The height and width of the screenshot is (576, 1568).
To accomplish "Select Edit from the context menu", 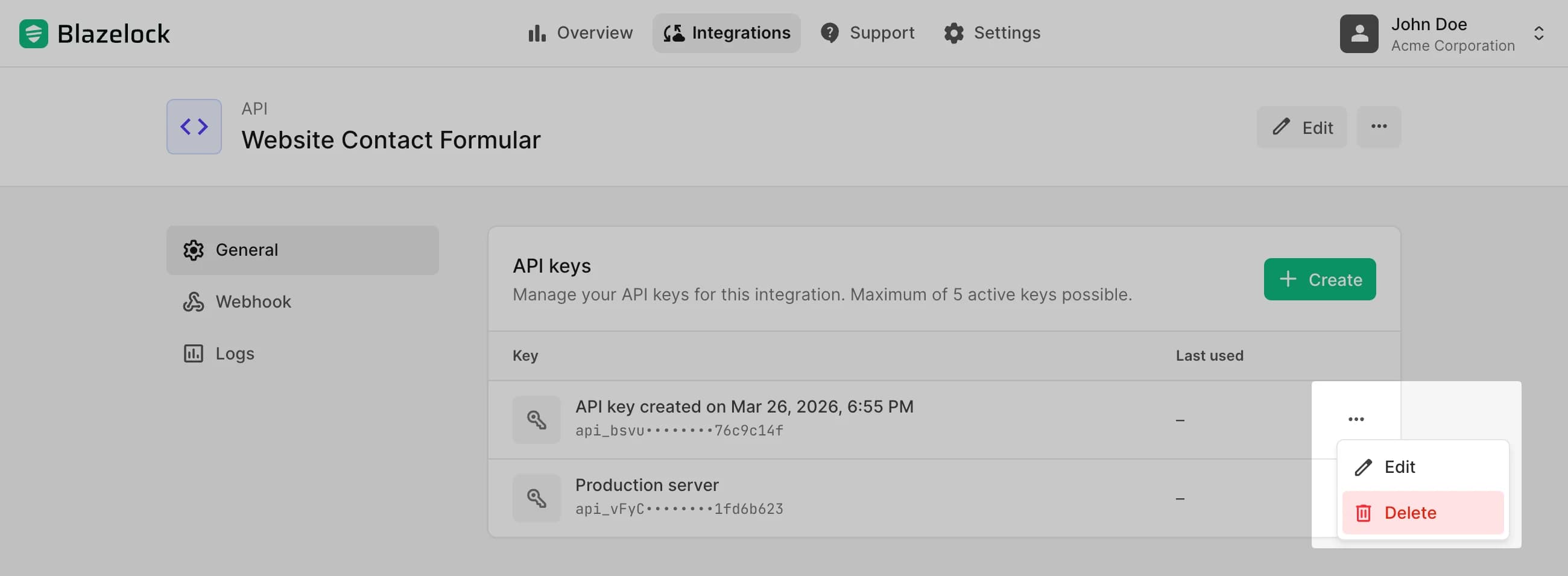I will pyautogui.click(x=1400, y=467).
